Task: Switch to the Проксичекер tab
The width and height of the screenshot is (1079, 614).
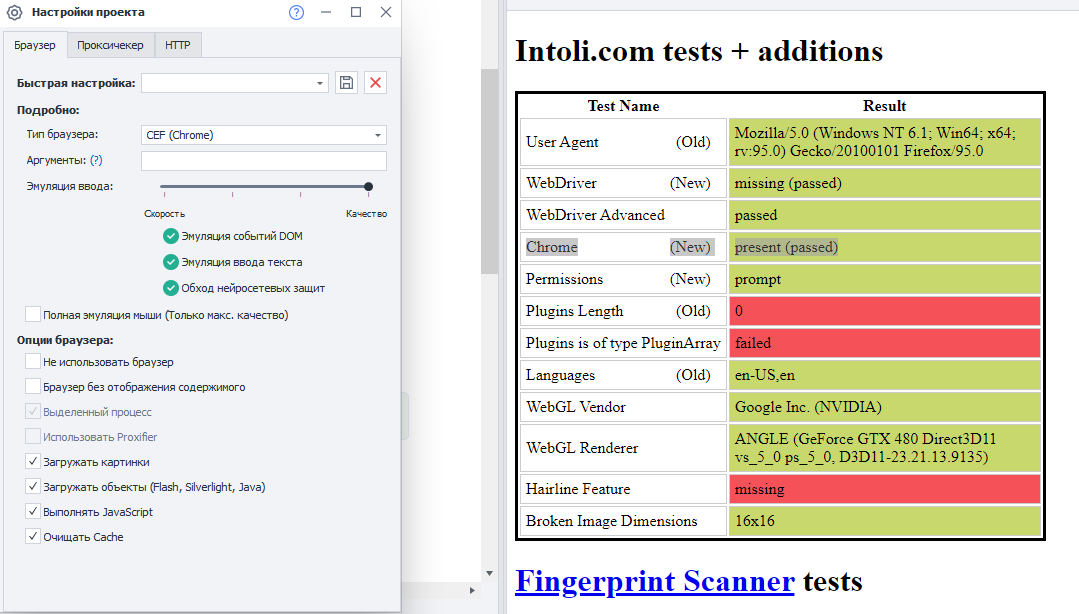Action: pyautogui.click(x=110, y=45)
